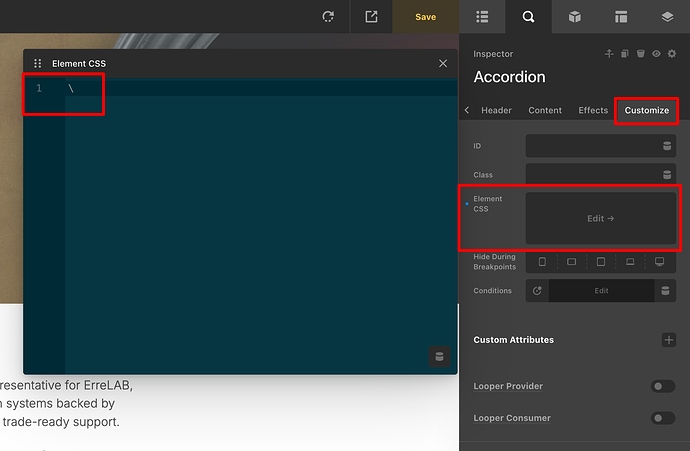Open dynamic content for Conditions
The height and width of the screenshot is (451, 690).
click(665, 290)
